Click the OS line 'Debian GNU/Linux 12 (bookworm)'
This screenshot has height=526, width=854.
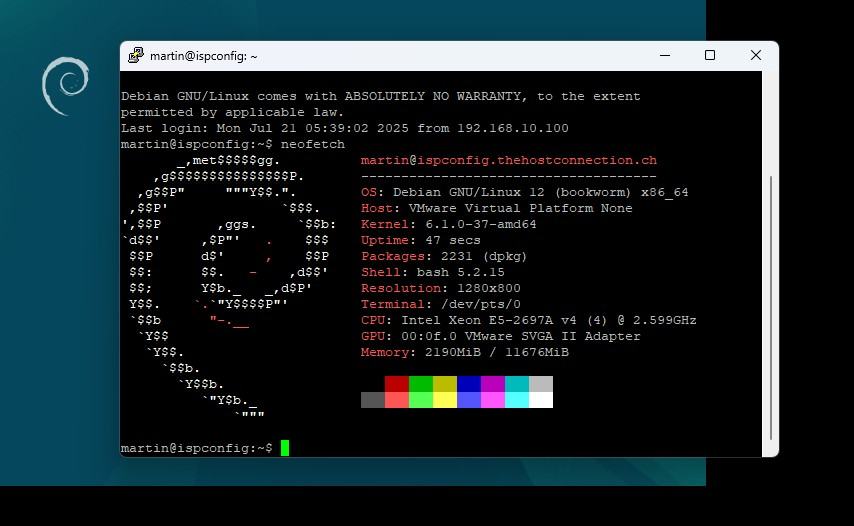(512, 193)
